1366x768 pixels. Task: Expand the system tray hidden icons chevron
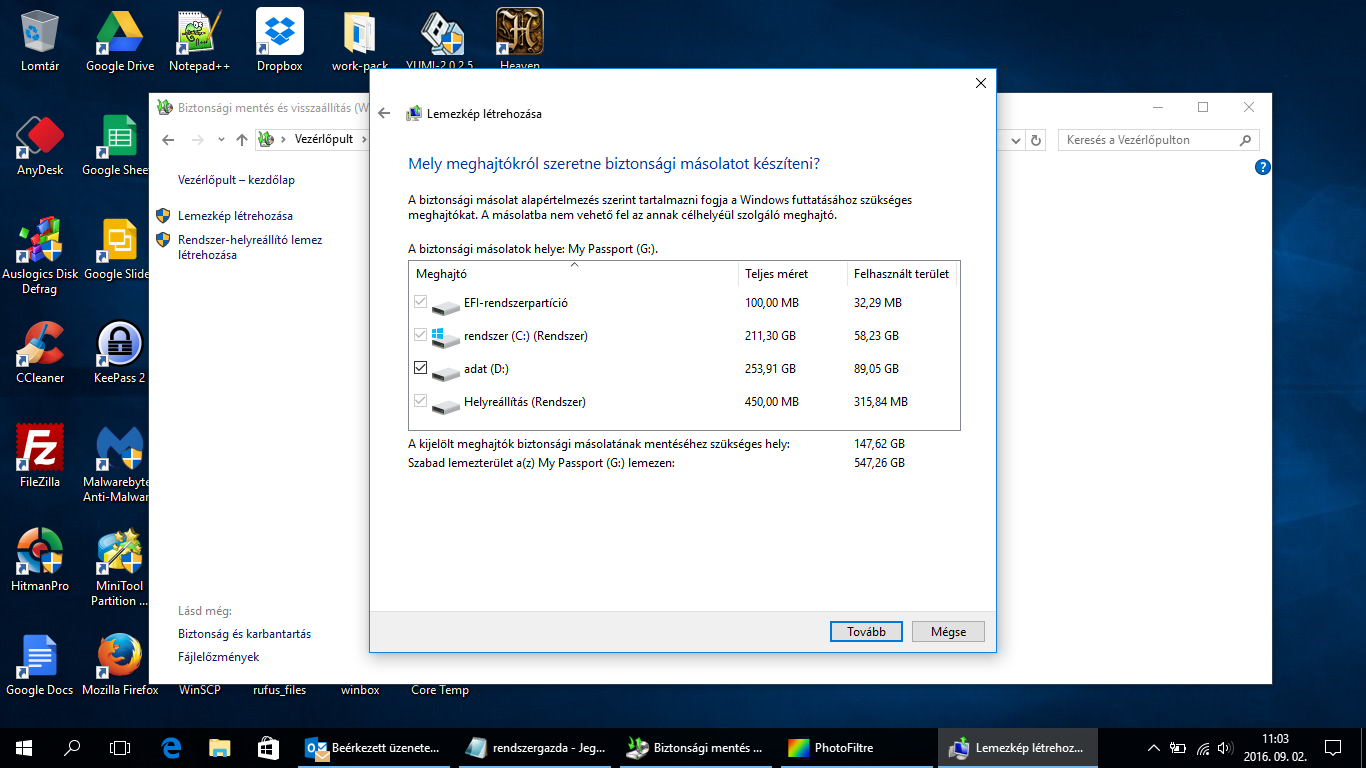tap(1153, 747)
